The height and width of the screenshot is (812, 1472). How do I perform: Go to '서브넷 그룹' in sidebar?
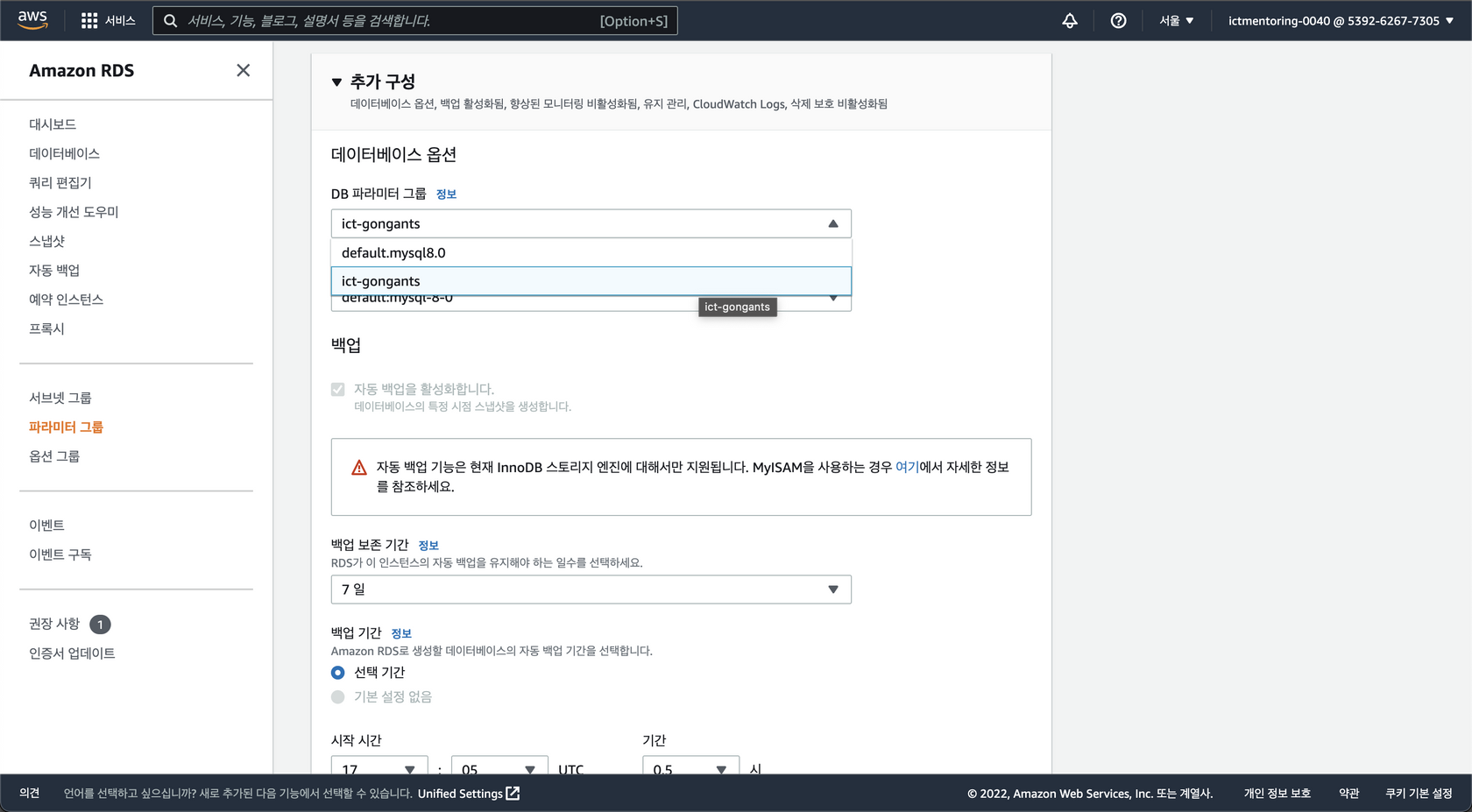click(x=60, y=398)
